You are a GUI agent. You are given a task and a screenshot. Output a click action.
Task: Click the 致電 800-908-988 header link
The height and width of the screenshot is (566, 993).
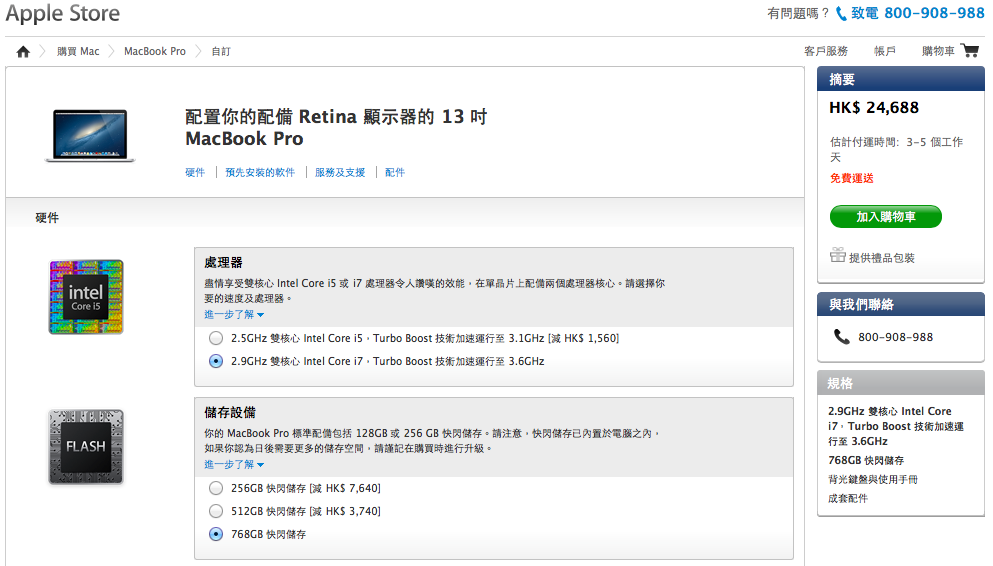(918, 13)
